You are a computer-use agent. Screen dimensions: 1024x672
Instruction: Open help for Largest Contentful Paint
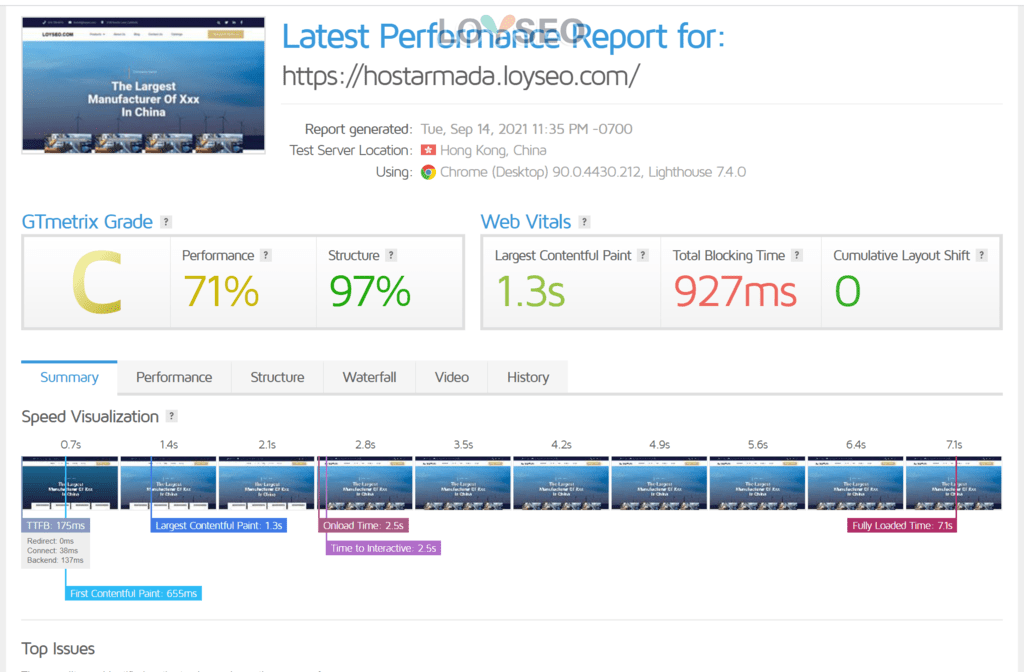pyautogui.click(x=643, y=255)
